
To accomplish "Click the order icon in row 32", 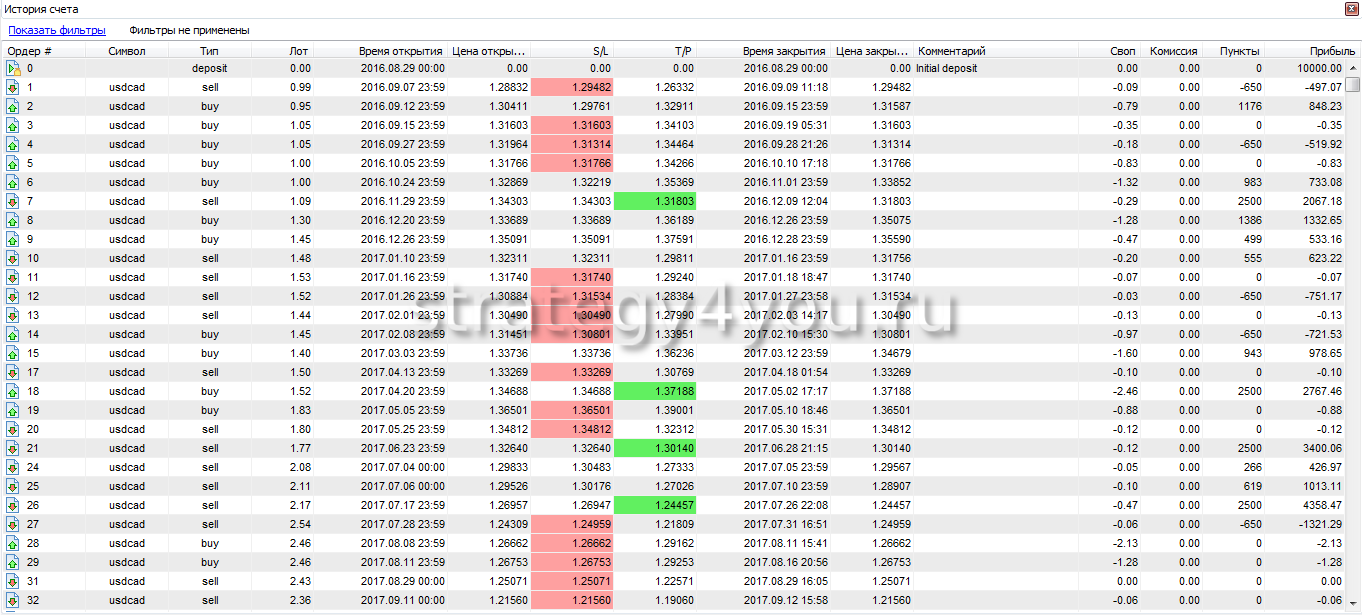I will [x=13, y=600].
